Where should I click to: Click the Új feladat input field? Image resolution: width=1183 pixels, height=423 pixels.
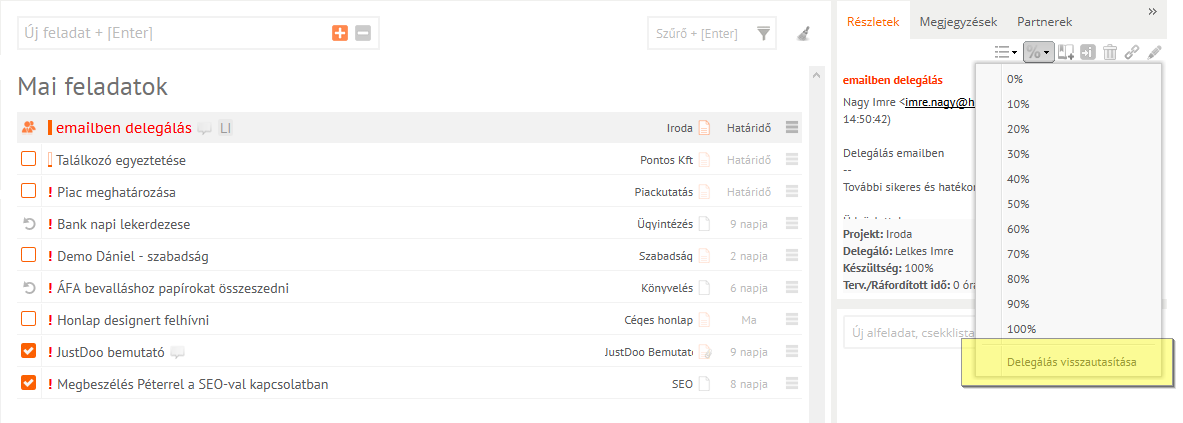coord(170,33)
